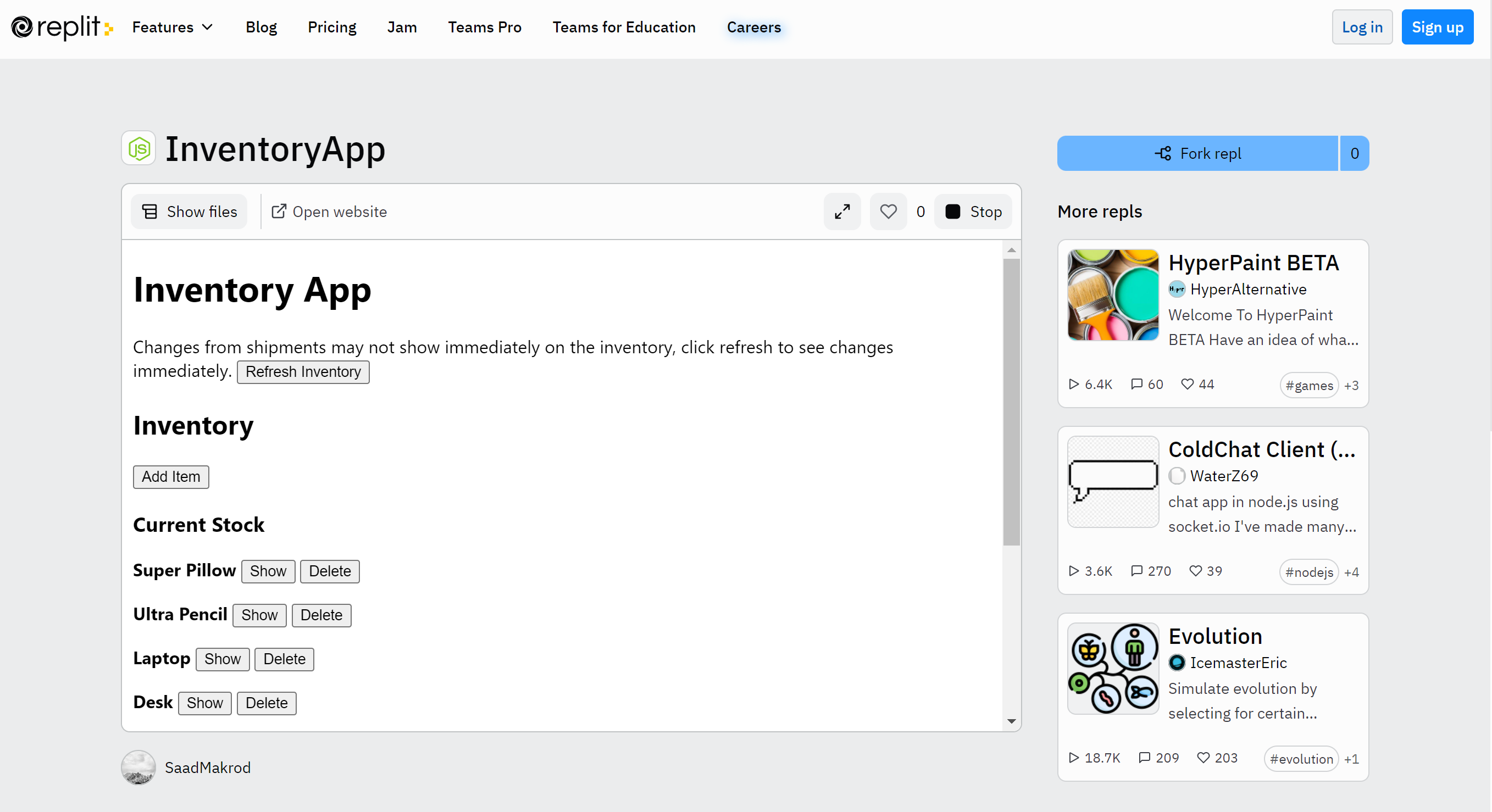Screen dimensions: 1492x812
Task: Stop the running repl
Action: 974,212
